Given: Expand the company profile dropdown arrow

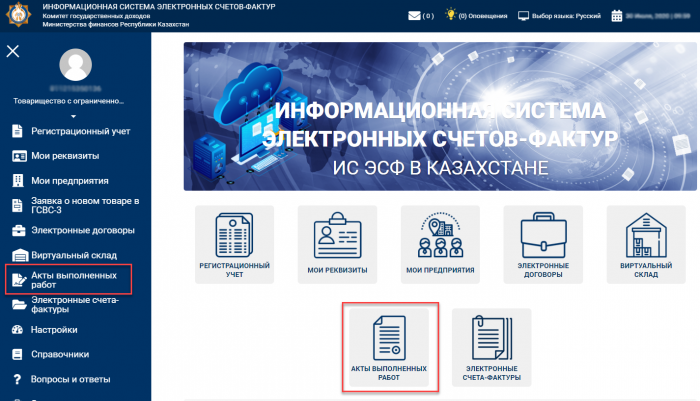Looking at the screenshot, I should click(74, 115).
